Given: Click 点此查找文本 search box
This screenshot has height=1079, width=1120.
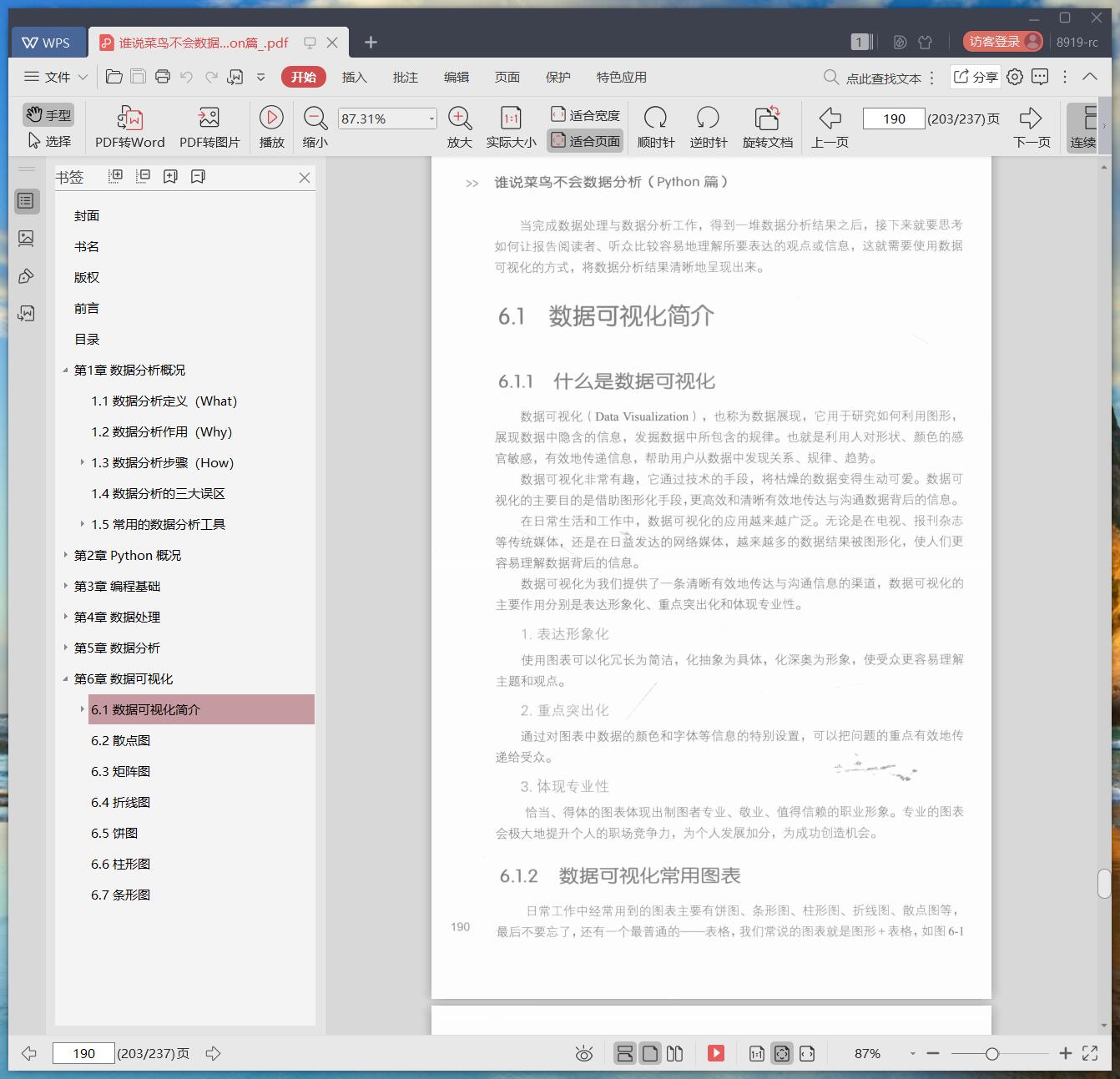Looking at the screenshot, I should (873, 78).
